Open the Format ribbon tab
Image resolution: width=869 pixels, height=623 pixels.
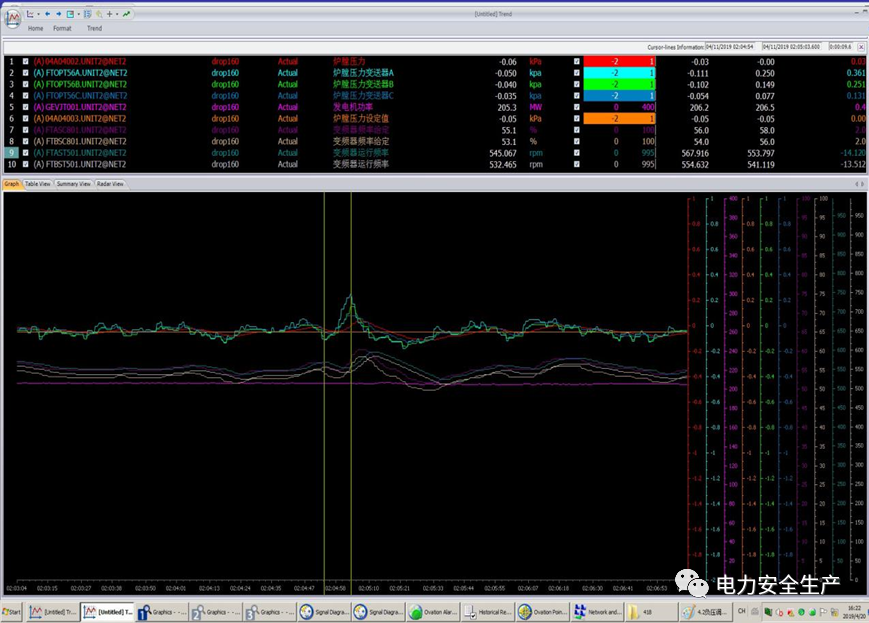pyautogui.click(x=62, y=28)
